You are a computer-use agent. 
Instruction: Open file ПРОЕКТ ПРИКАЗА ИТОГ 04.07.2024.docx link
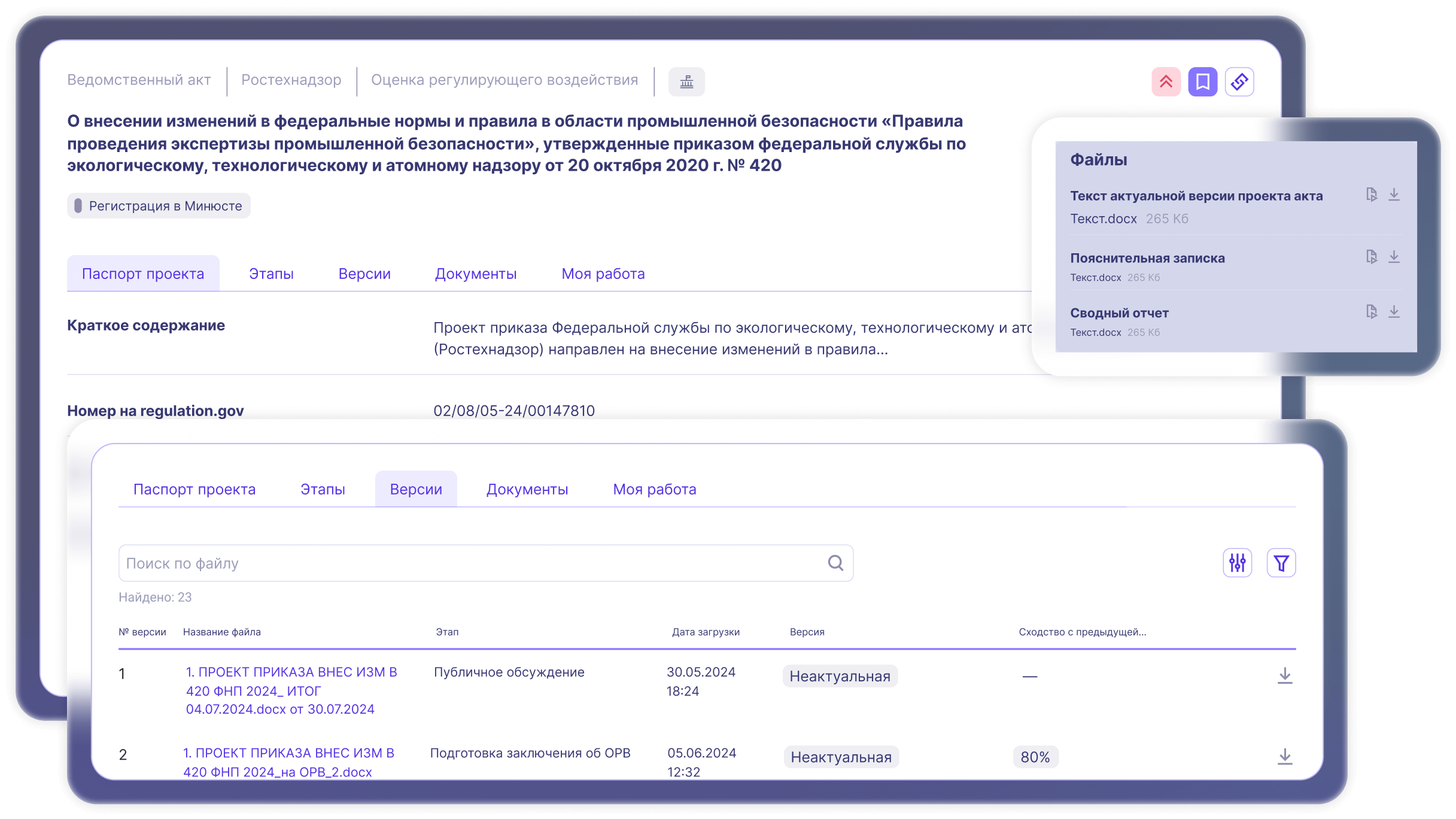[291, 690]
